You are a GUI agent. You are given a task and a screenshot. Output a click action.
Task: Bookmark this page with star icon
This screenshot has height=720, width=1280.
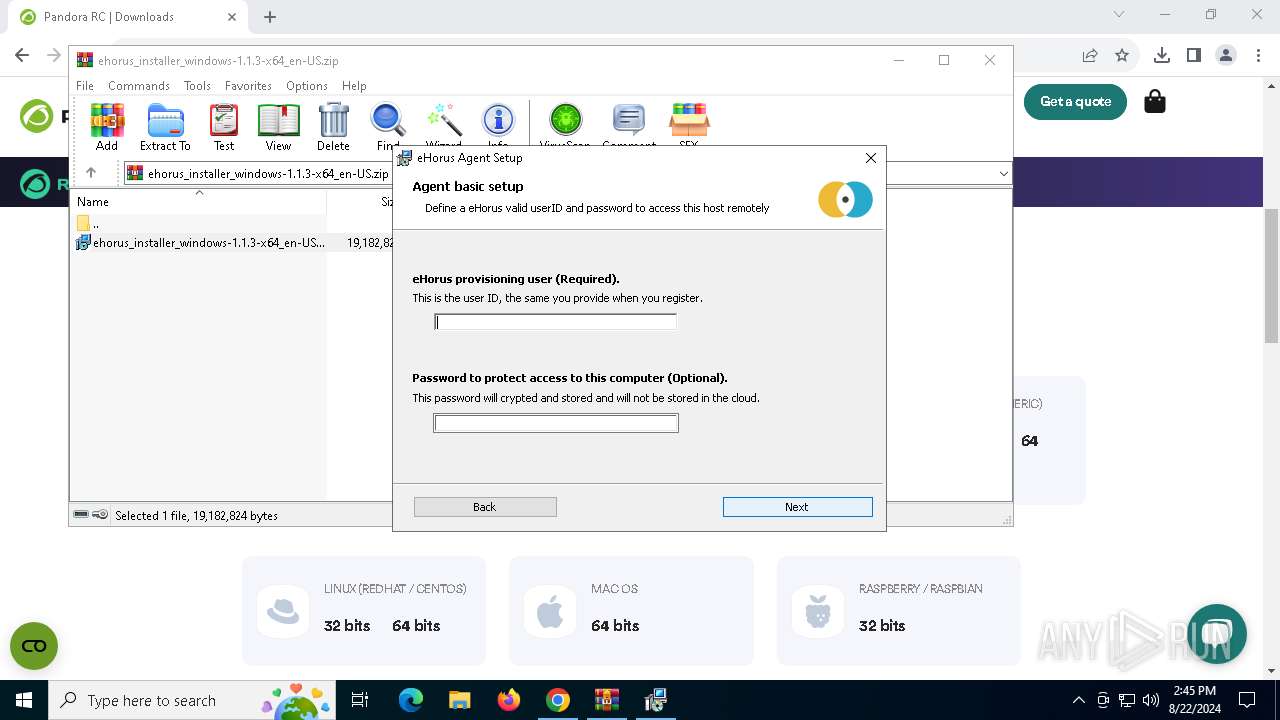click(1122, 55)
